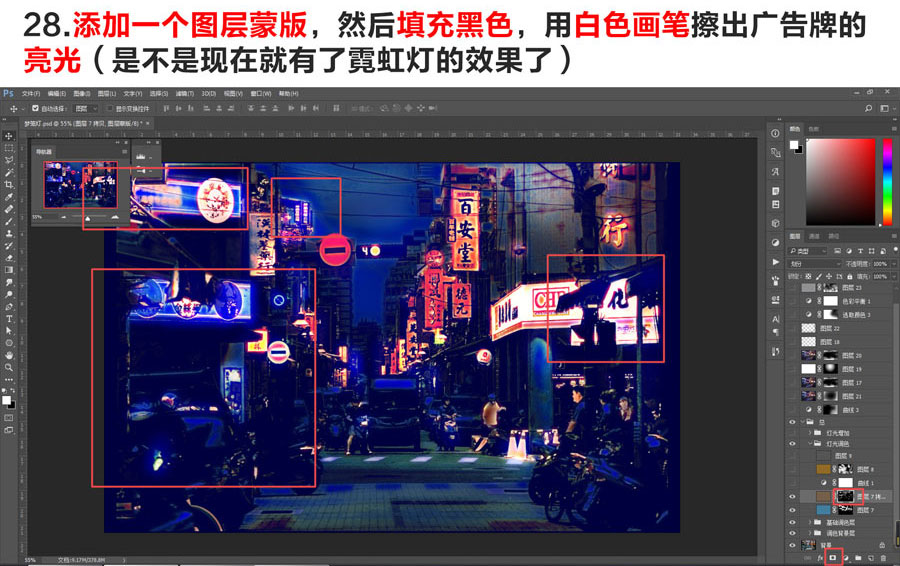Open the Character panel icon
Viewport: 900px width, 566px height.
(775, 319)
